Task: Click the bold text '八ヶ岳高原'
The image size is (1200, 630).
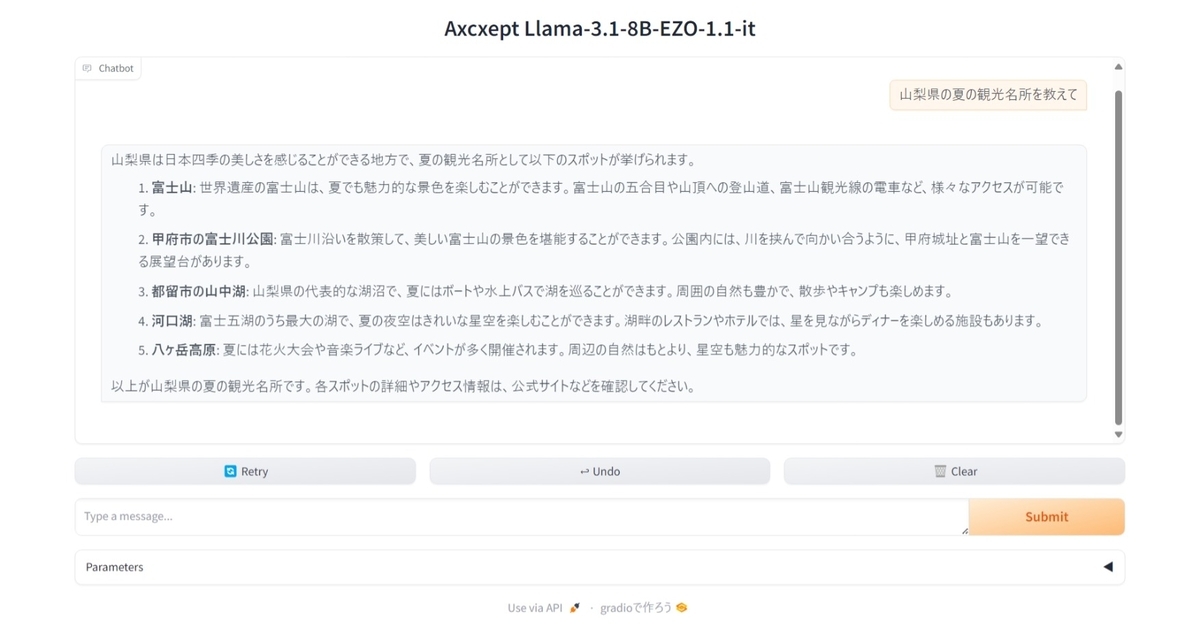Action: coord(185,350)
